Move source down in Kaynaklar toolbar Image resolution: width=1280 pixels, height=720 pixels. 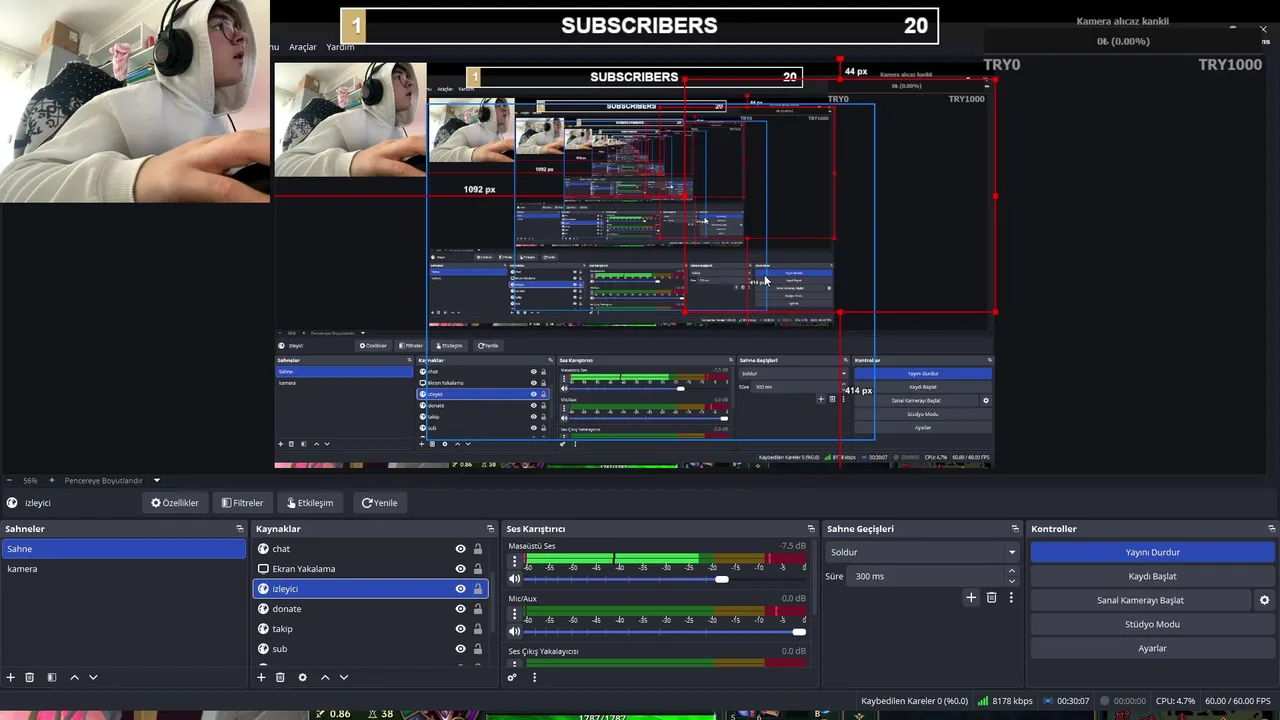(344, 677)
